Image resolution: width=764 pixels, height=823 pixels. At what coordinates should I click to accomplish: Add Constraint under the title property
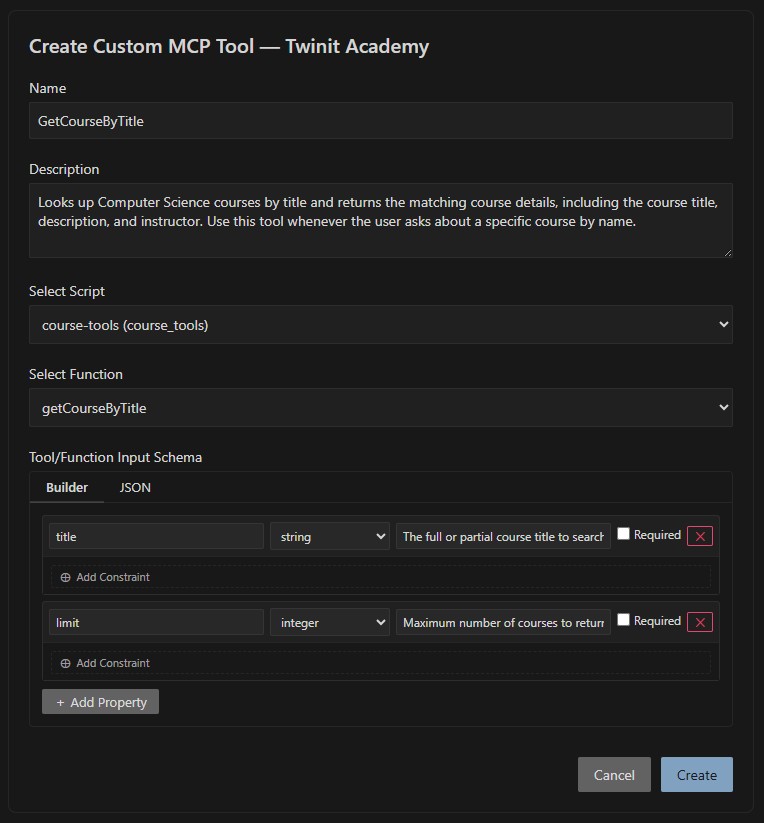380,577
